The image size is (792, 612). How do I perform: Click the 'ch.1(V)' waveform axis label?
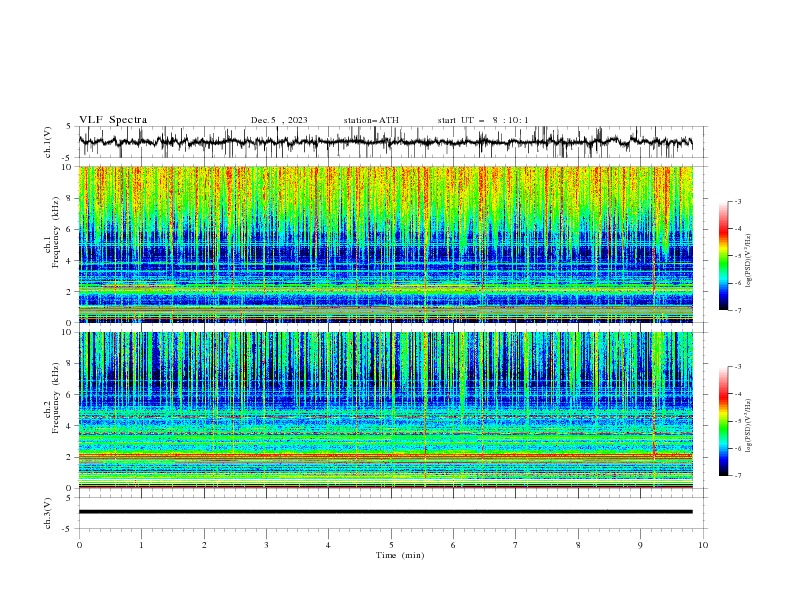(48, 142)
